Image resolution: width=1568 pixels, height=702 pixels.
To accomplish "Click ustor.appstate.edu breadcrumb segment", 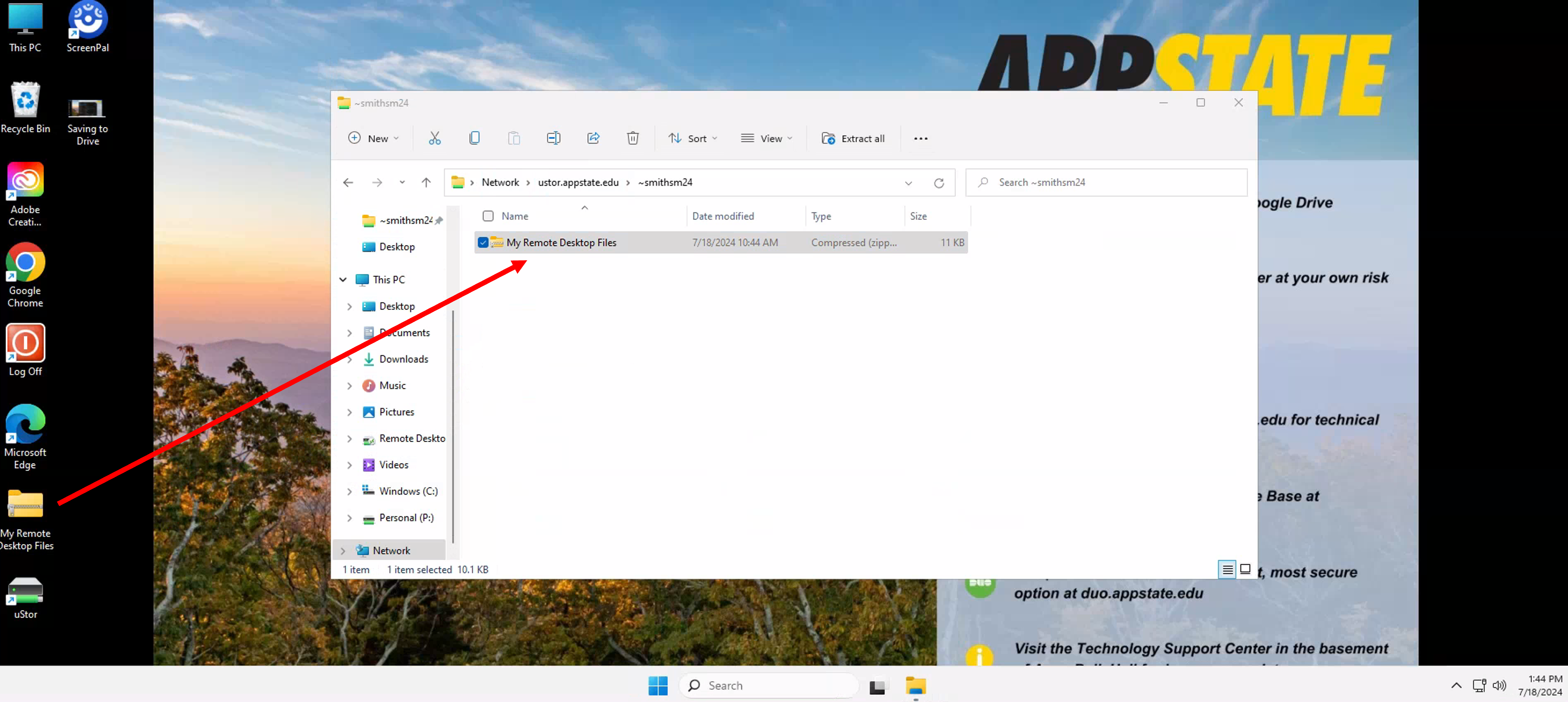I will pos(578,183).
